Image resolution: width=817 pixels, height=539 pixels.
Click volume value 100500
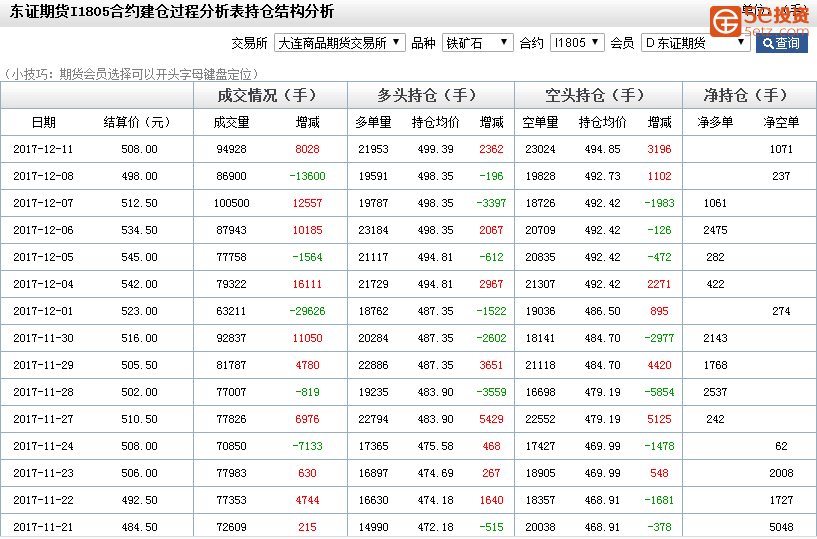click(x=231, y=203)
